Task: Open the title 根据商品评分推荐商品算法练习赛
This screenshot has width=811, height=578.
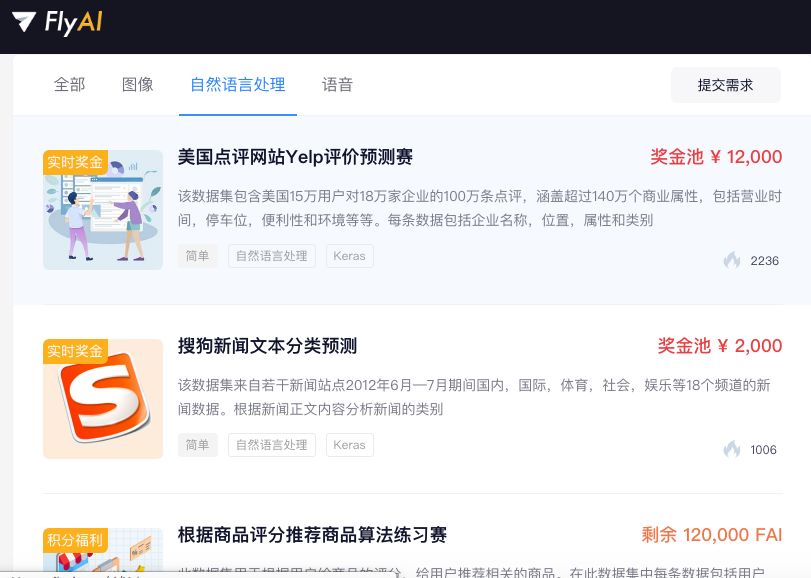Action: coord(312,535)
